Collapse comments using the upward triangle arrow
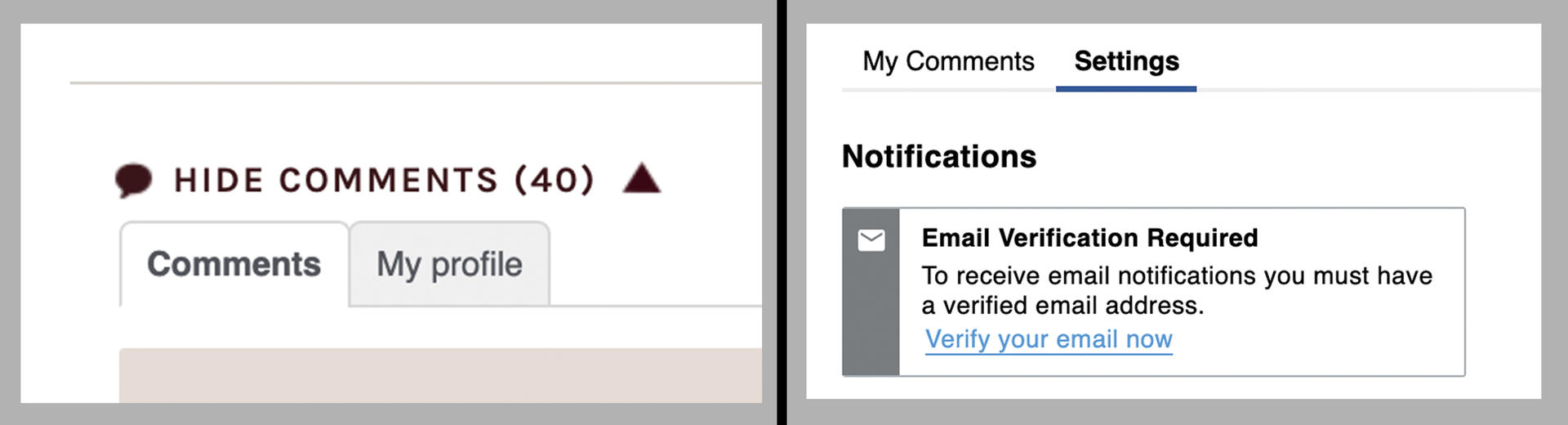1568x425 pixels. 641,178
